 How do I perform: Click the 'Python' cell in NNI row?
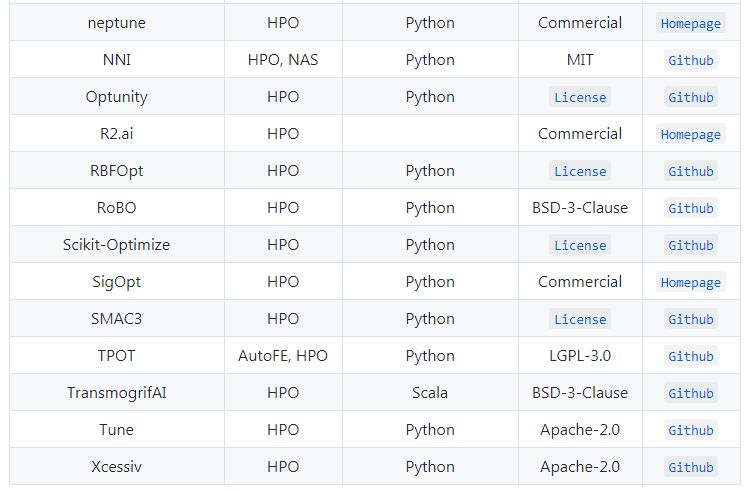tap(430, 59)
